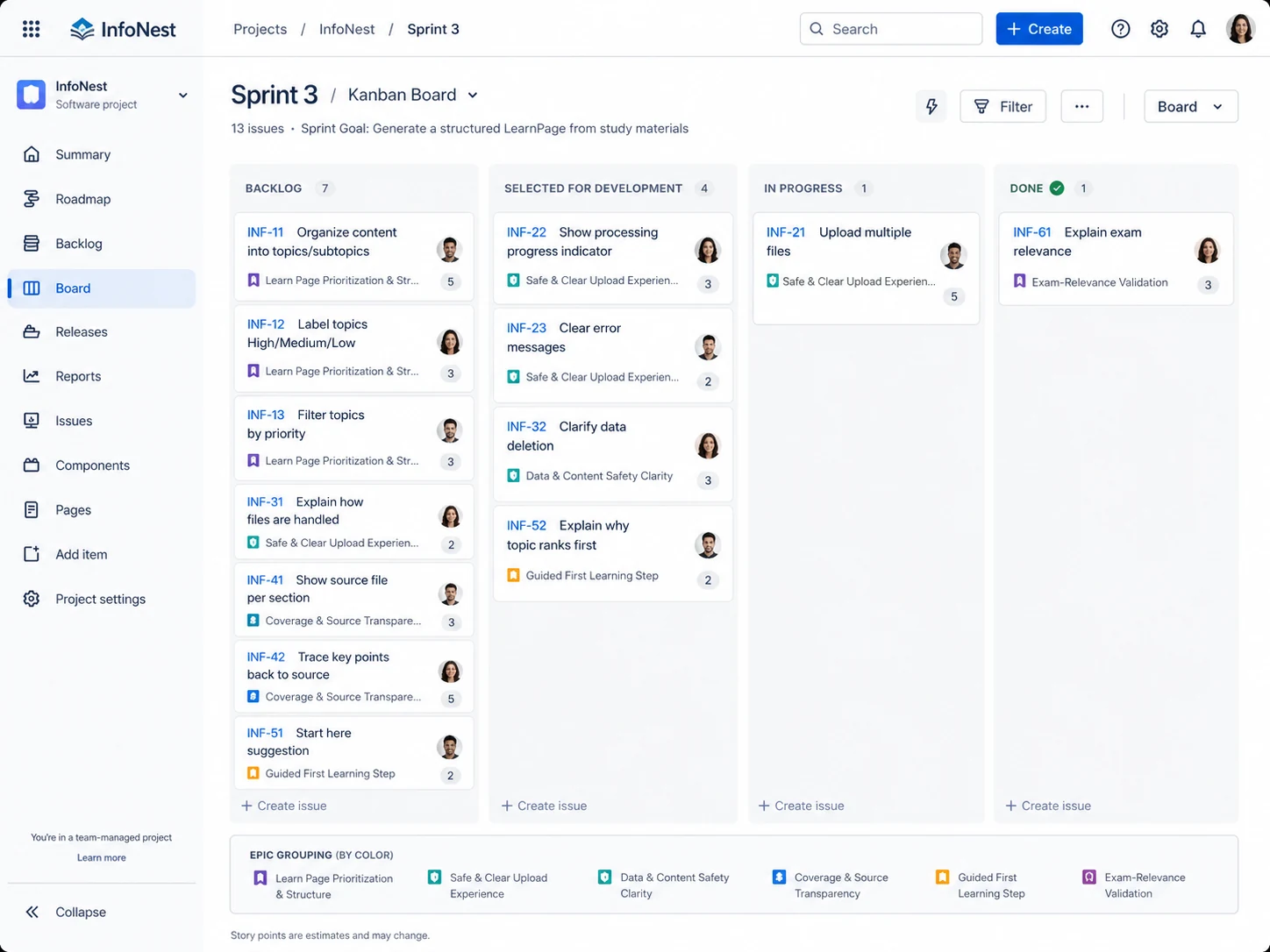Open the settings gear in top bar
This screenshot has height=952, width=1270.
point(1159,29)
